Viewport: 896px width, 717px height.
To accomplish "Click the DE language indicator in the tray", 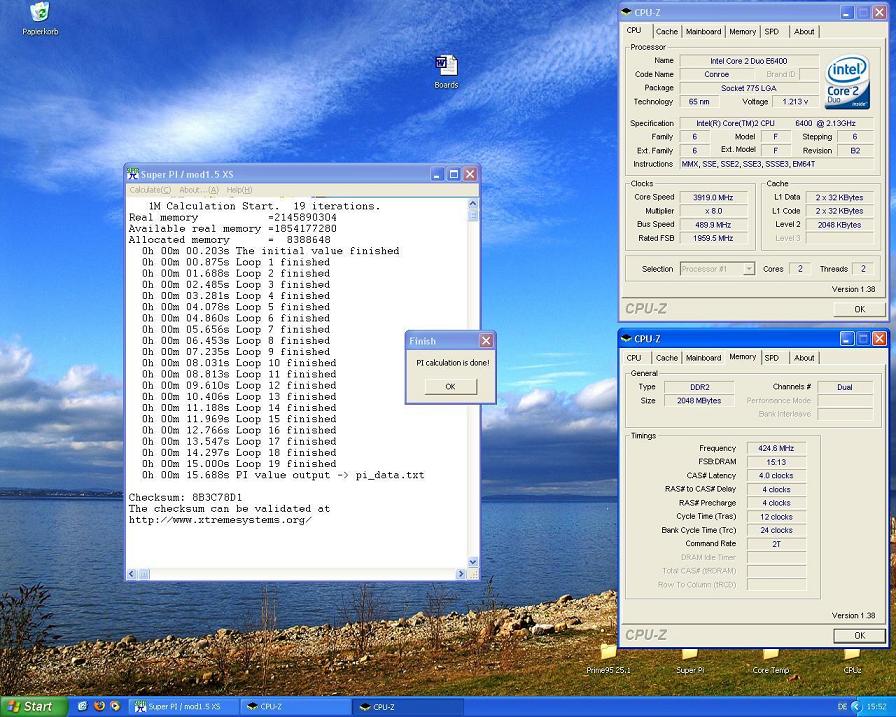I will [842, 707].
